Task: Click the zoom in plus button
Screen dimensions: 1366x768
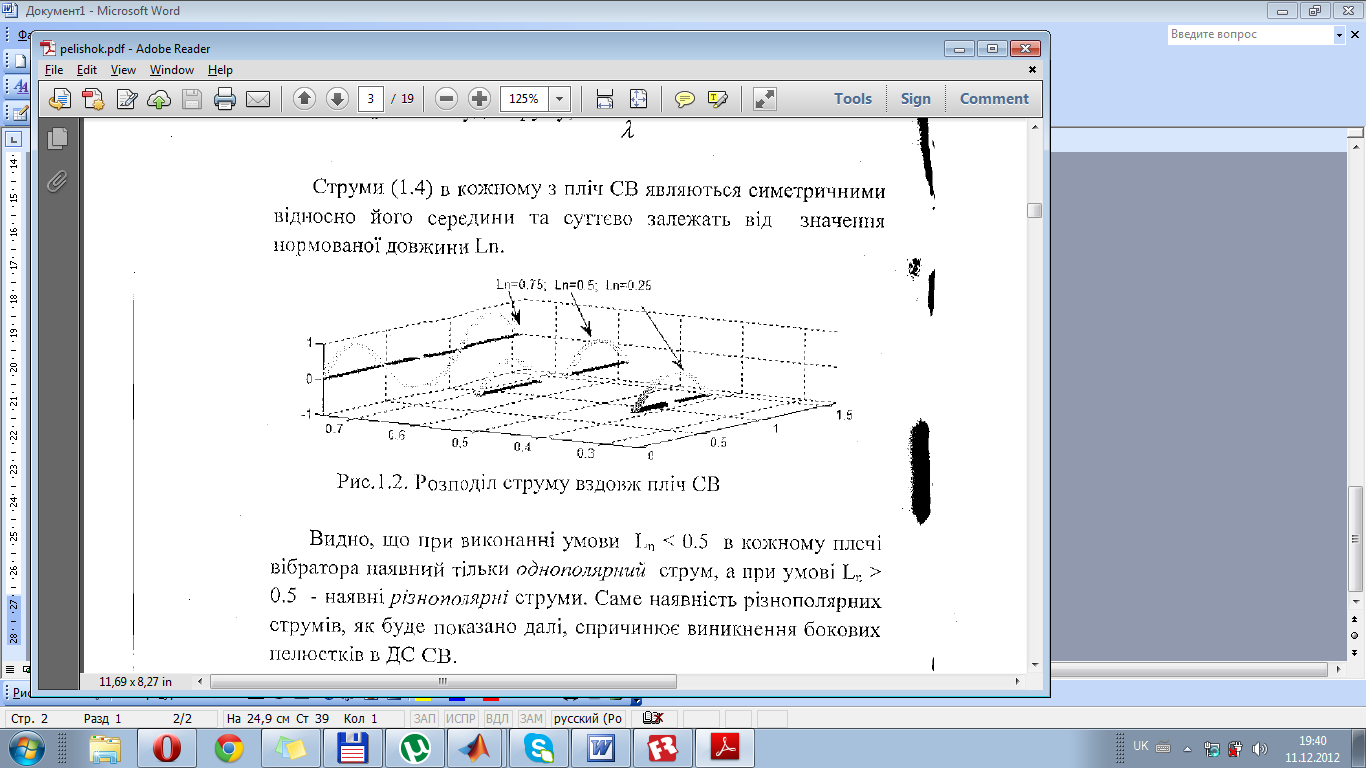Action: coord(479,99)
